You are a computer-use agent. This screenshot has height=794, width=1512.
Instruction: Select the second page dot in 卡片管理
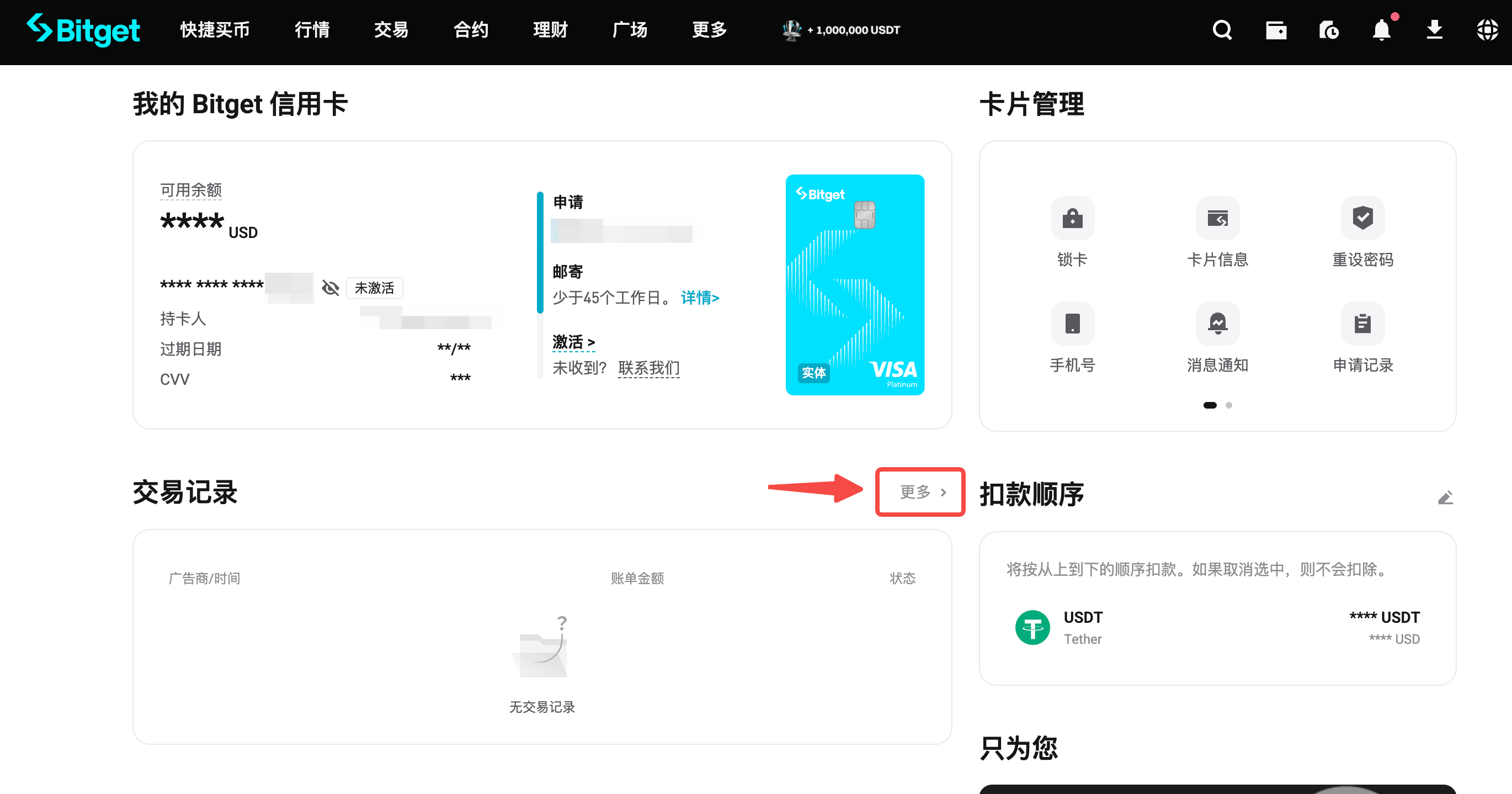(x=1229, y=405)
